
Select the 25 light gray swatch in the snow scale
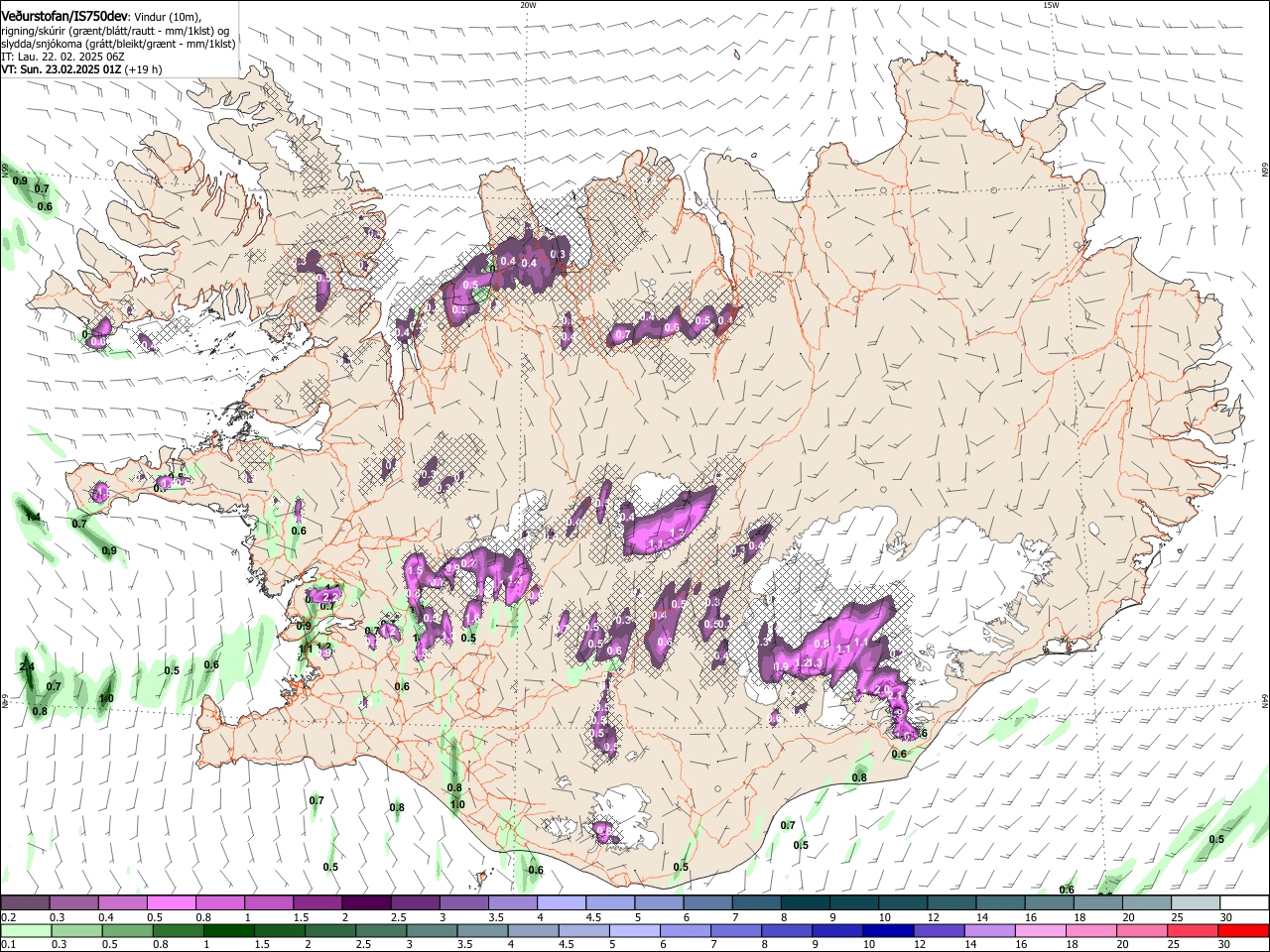[x=1195, y=902]
